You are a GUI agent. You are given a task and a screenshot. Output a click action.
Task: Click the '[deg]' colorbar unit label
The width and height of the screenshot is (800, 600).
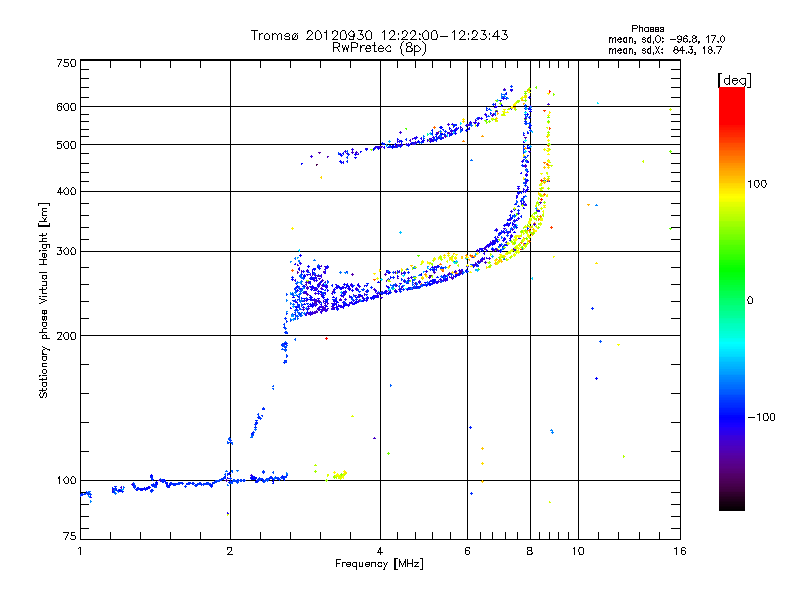[x=734, y=80]
